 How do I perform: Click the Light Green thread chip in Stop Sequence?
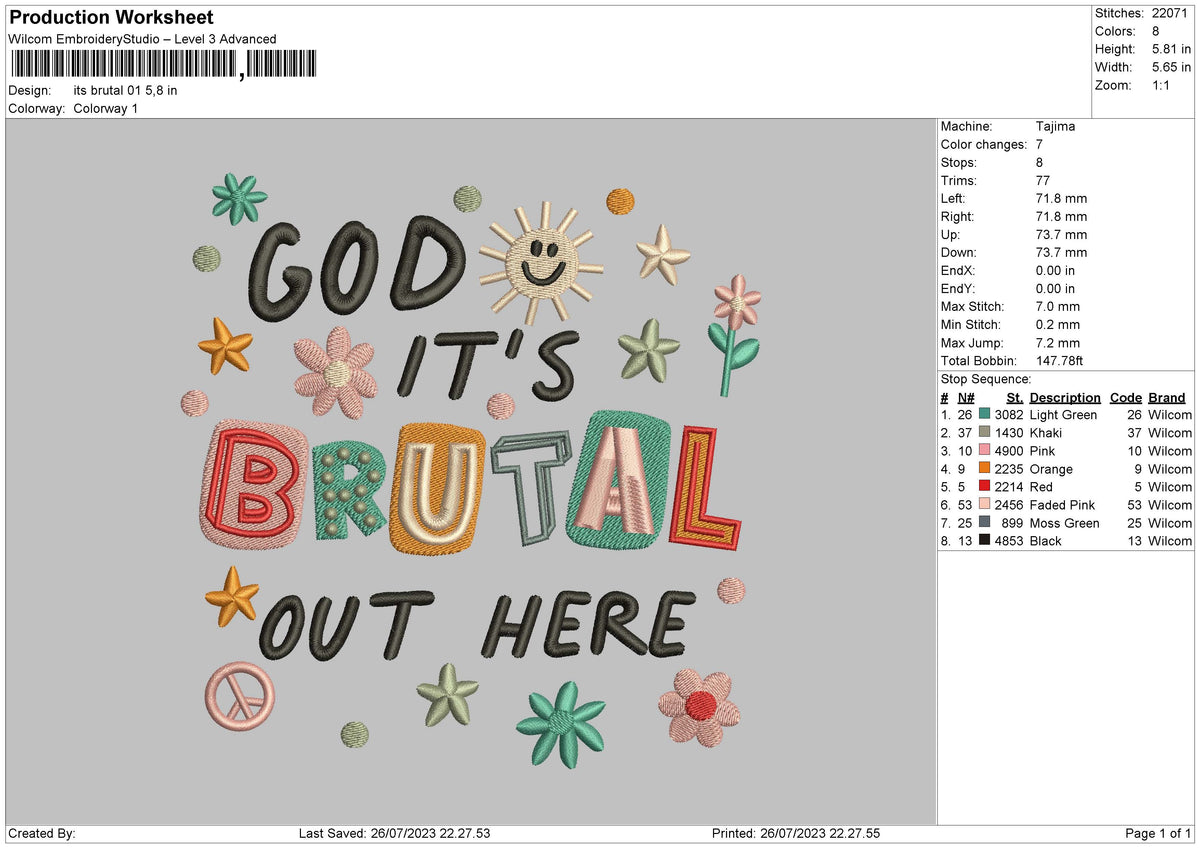coord(985,415)
